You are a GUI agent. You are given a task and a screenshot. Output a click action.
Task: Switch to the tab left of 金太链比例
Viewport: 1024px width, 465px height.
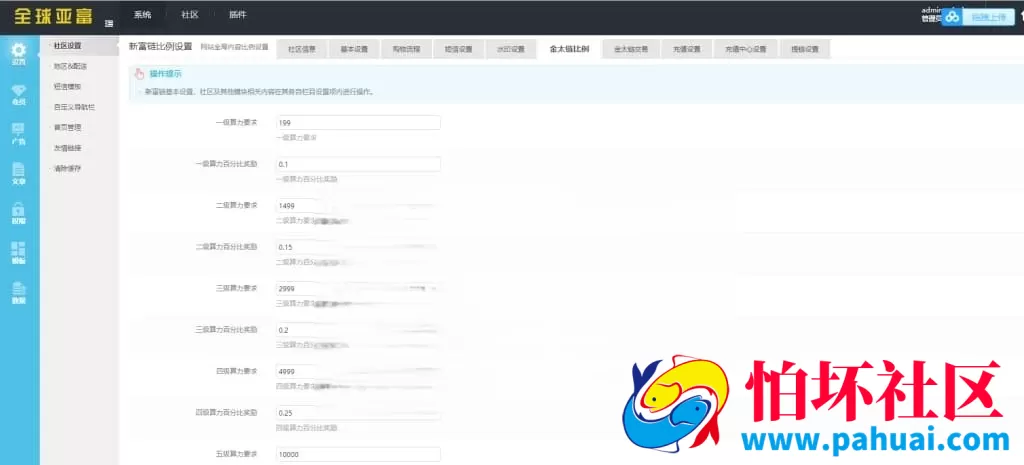pos(510,49)
